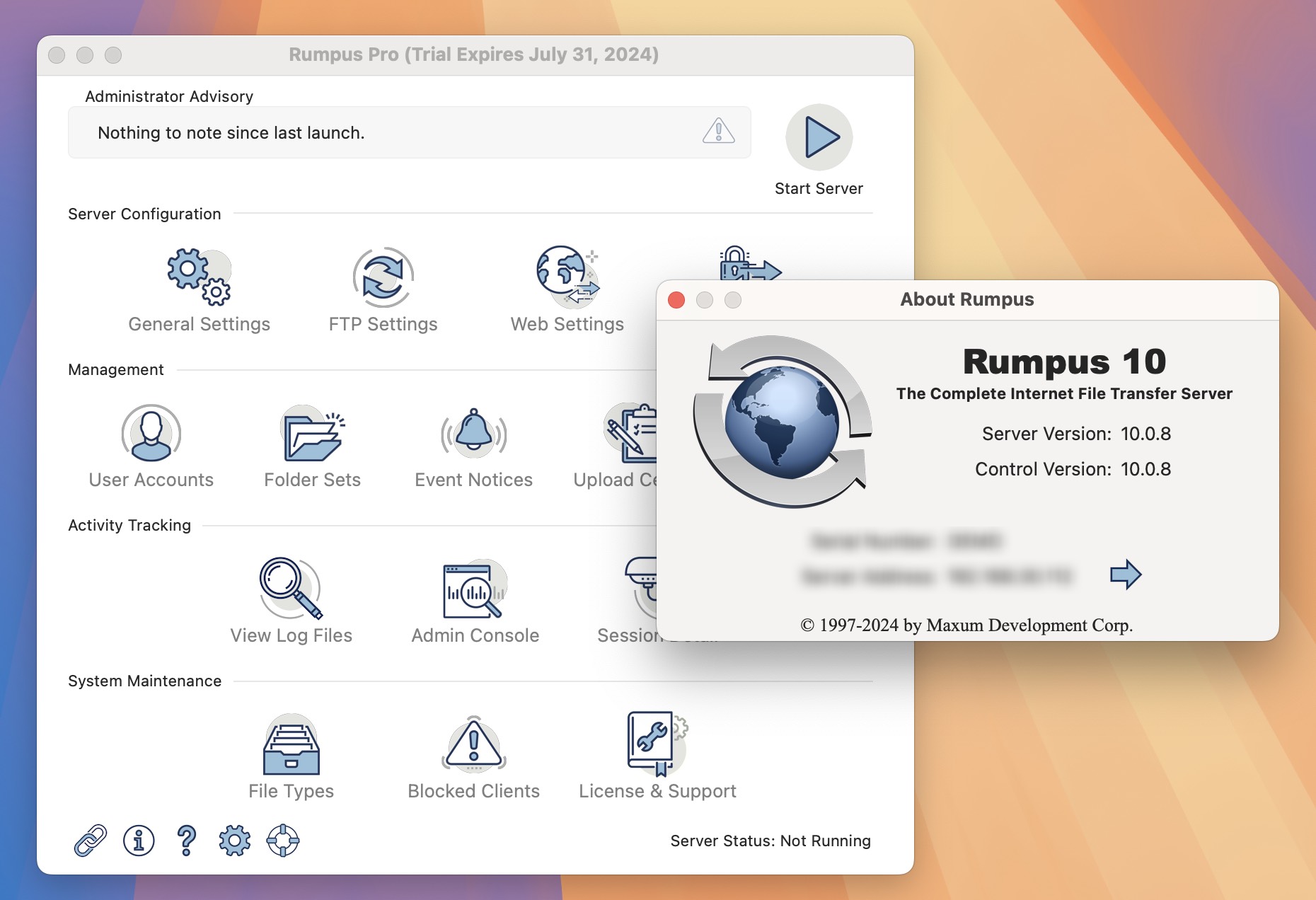The image size is (1316, 900).
Task: Open the padlock arrow secure settings icon
Action: click(x=750, y=264)
